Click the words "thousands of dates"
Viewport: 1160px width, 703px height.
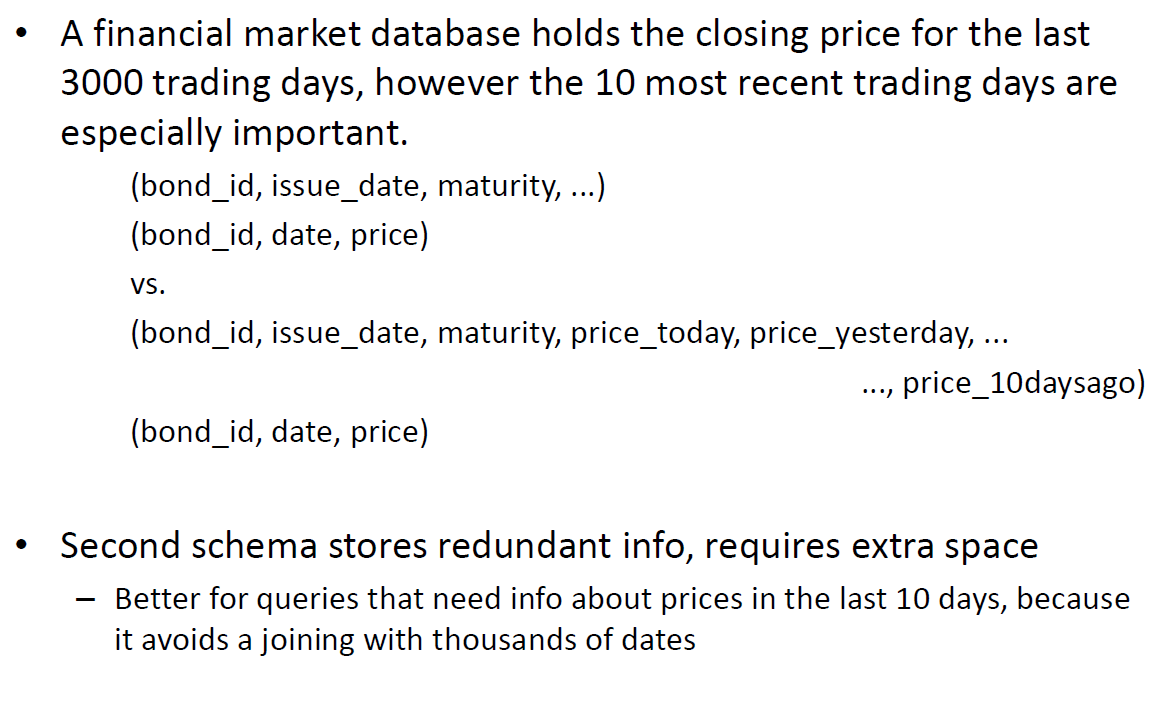(x=564, y=639)
